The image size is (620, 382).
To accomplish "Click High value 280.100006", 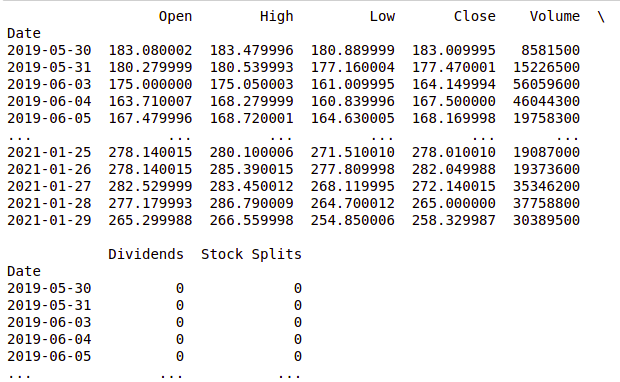I will (x=251, y=152).
